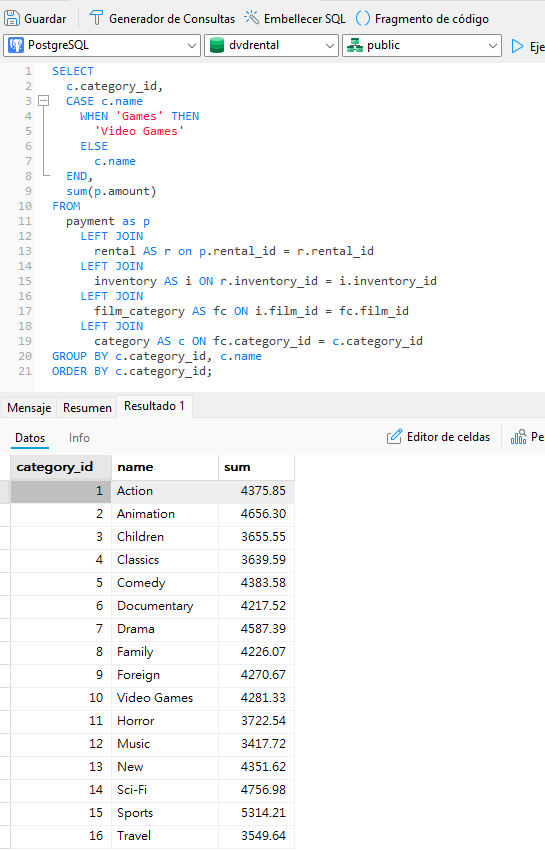Screen dimensions: 545x851
Task: Click the New name cell
Action: [x=164, y=767]
